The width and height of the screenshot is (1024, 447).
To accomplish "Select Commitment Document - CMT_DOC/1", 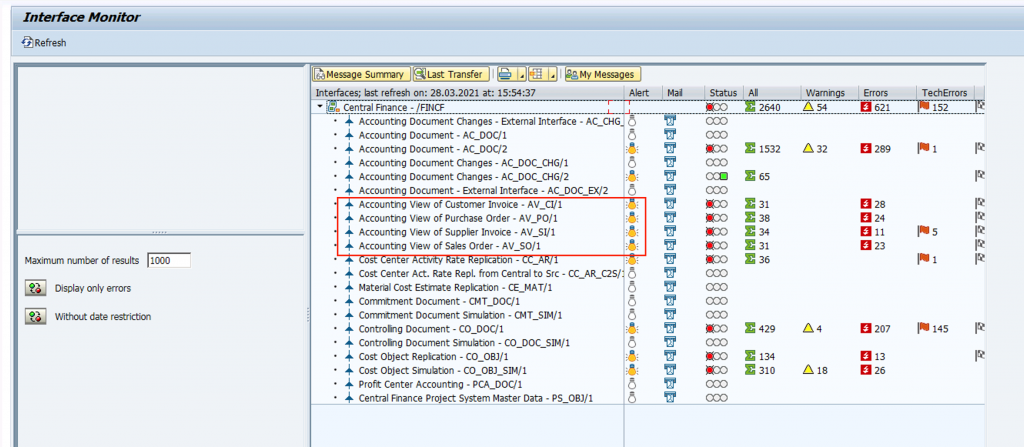I will pos(439,301).
